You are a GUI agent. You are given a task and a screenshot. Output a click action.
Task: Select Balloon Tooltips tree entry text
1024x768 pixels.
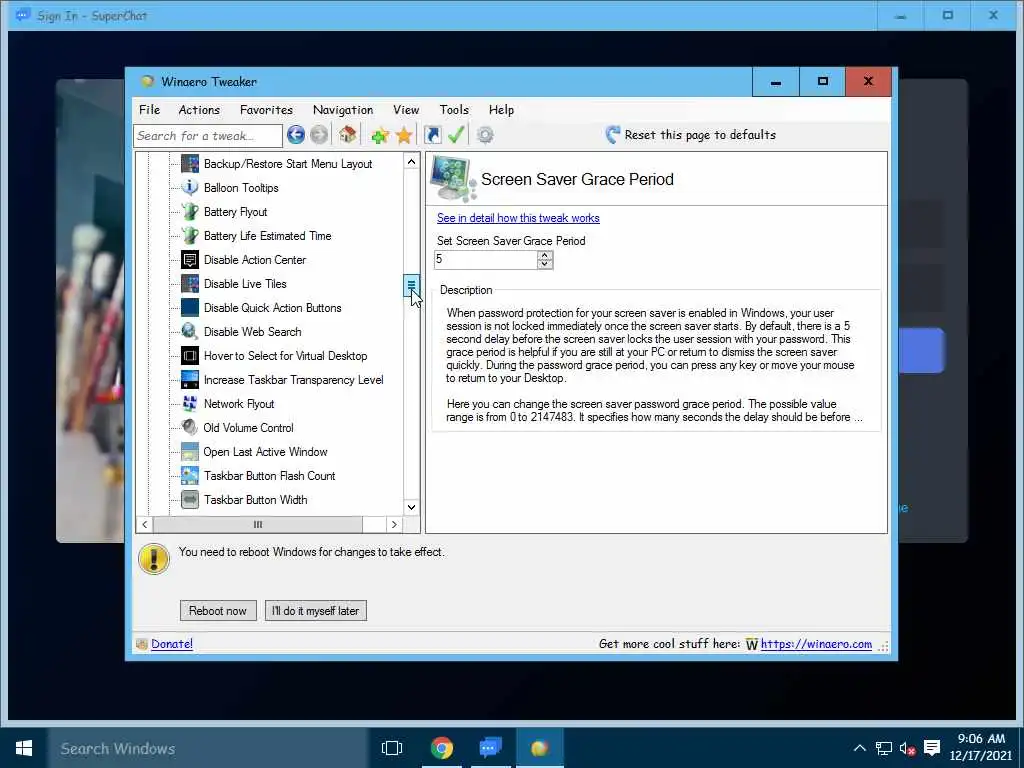241,187
